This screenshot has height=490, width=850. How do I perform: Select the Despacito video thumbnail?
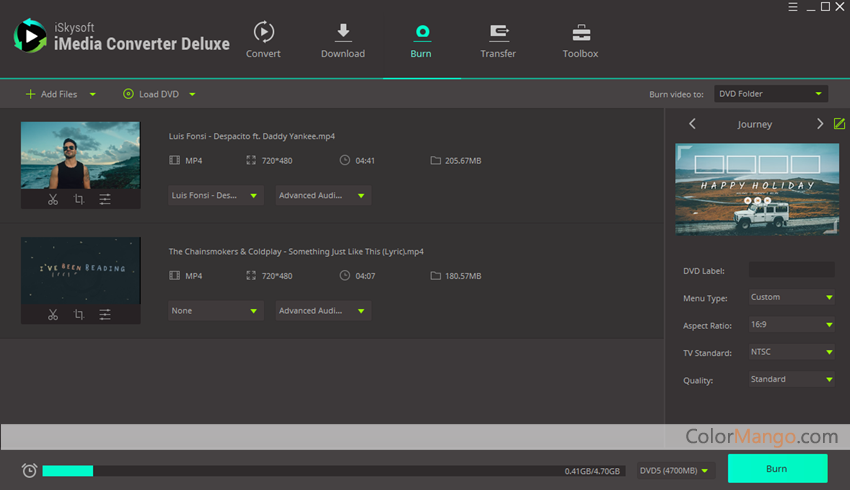tap(80, 155)
